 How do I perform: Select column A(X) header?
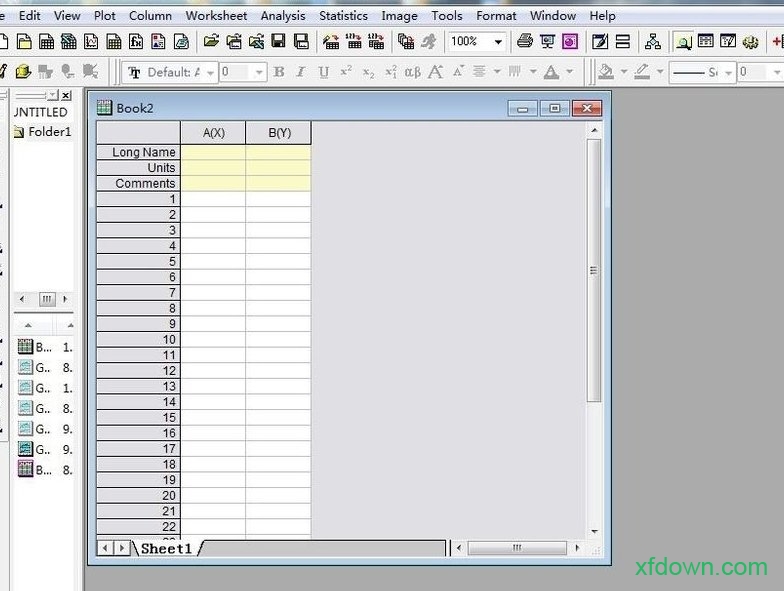(x=213, y=133)
